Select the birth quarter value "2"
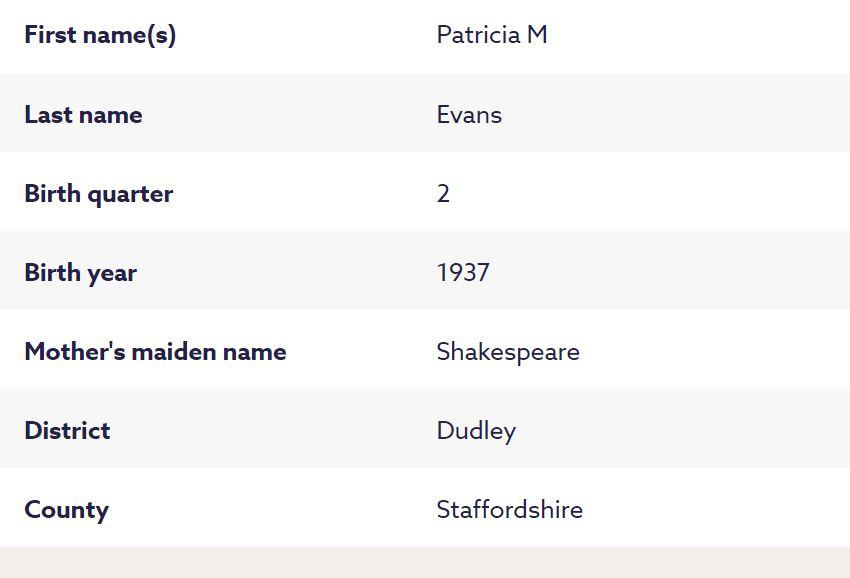 point(443,194)
